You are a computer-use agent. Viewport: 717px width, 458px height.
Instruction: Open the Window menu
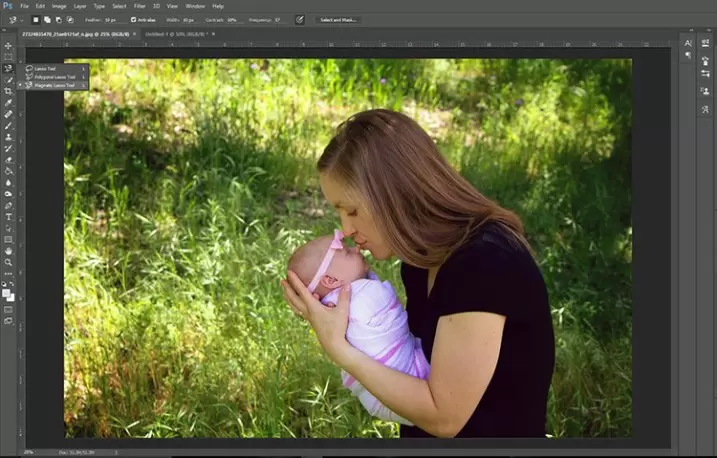pyautogui.click(x=195, y=6)
